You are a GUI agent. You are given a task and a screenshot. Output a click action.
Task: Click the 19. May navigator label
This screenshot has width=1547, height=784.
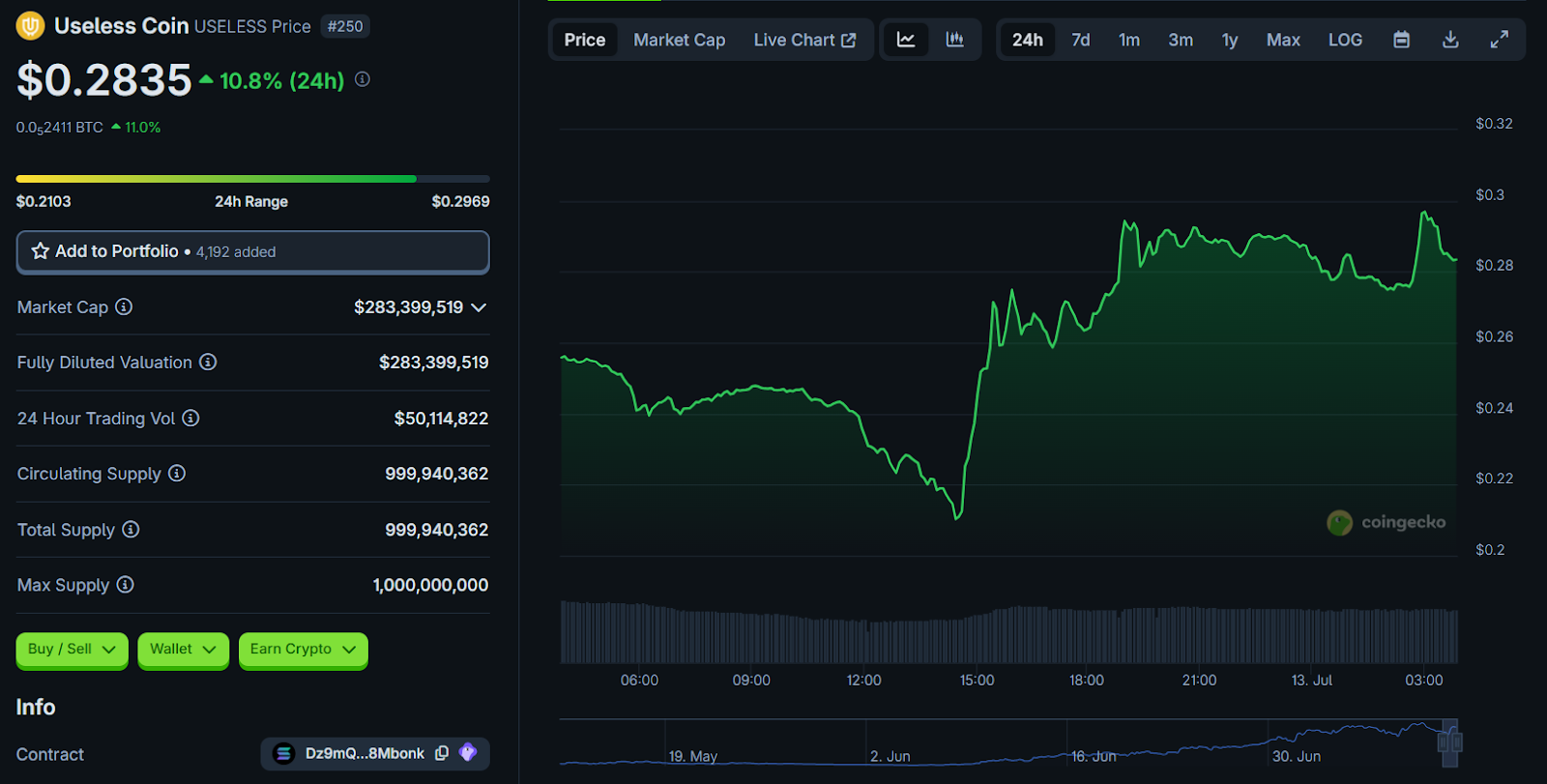pyautogui.click(x=693, y=756)
